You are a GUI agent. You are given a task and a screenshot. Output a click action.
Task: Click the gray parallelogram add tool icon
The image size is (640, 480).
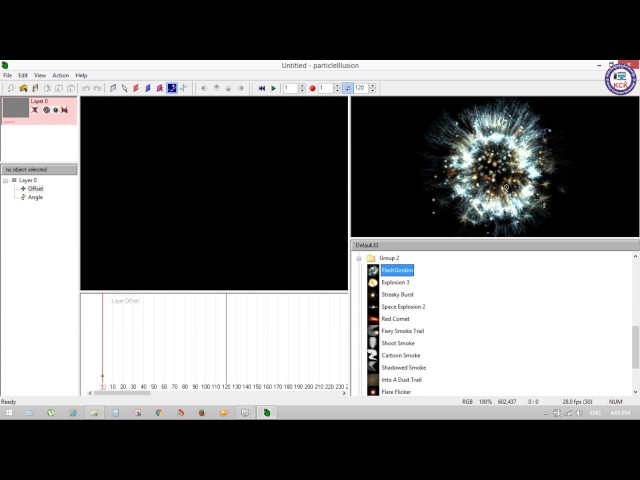coord(113,88)
